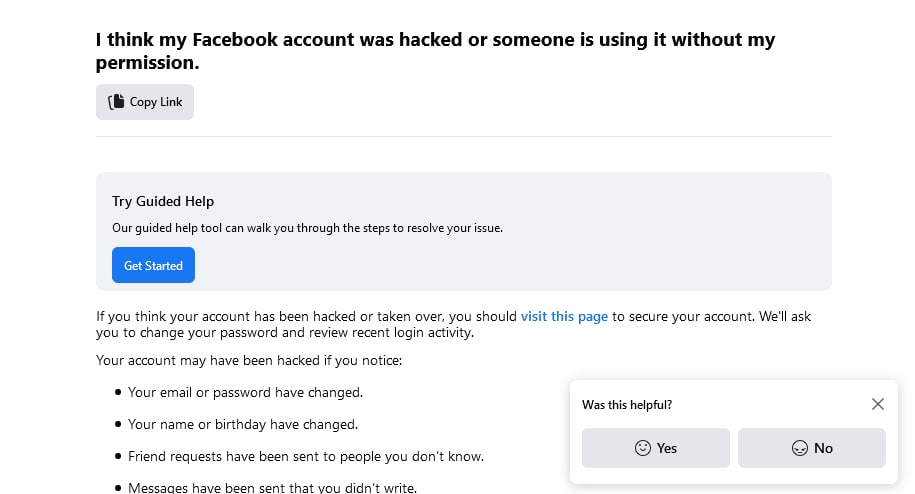Click "Your account may have been hacked" sentence
This screenshot has height=494, width=915.
pyautogui.click(x=249, y=360)
